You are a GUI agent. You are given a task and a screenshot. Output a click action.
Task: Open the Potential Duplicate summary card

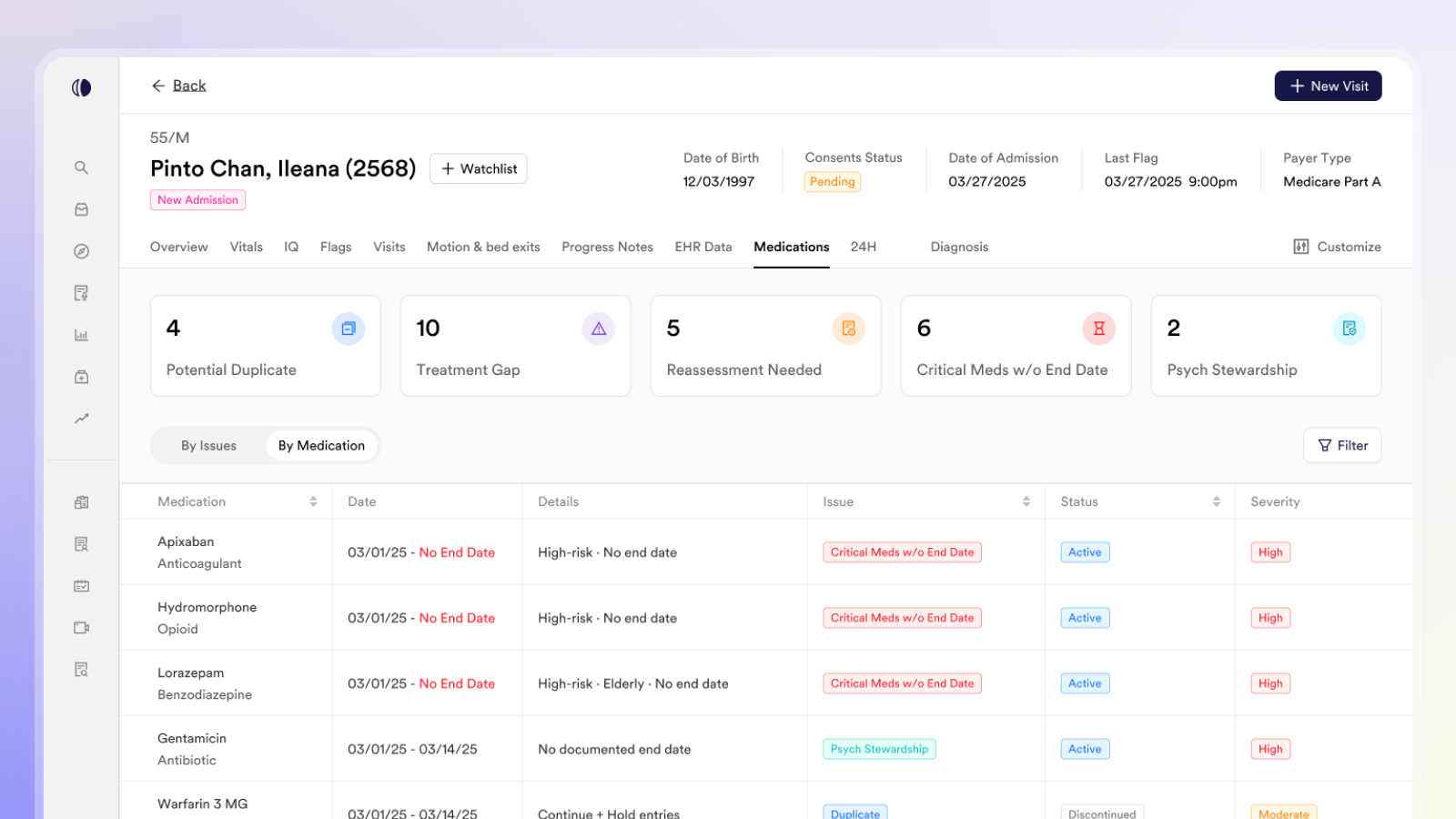[266, 346]
